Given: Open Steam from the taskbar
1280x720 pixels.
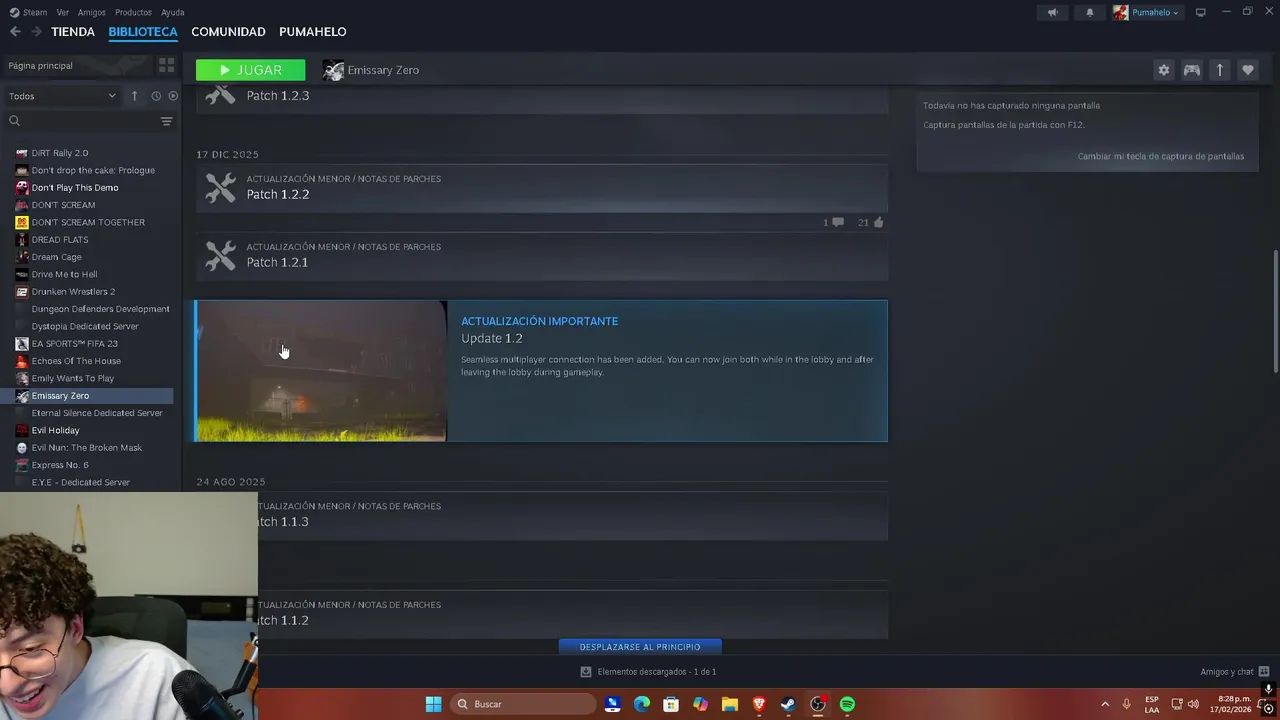Looking at the screenshot, I should 788,704.
